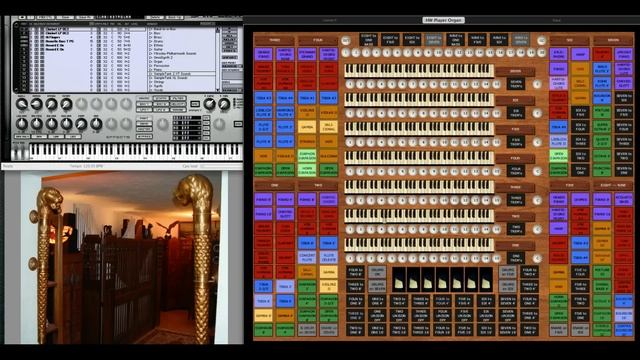Select the HW Player Organ tab
The image size is (640, 360).
coord(444,20)
